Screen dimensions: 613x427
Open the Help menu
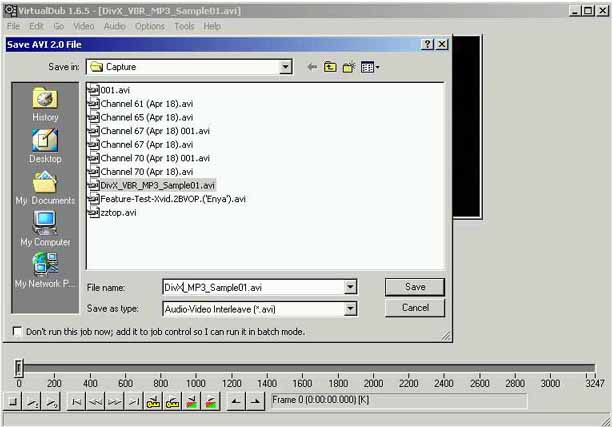point(212,26)
